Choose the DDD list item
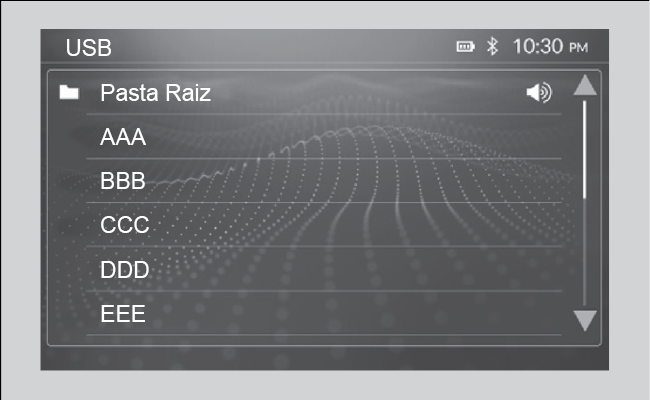 (x=125, y=269)
